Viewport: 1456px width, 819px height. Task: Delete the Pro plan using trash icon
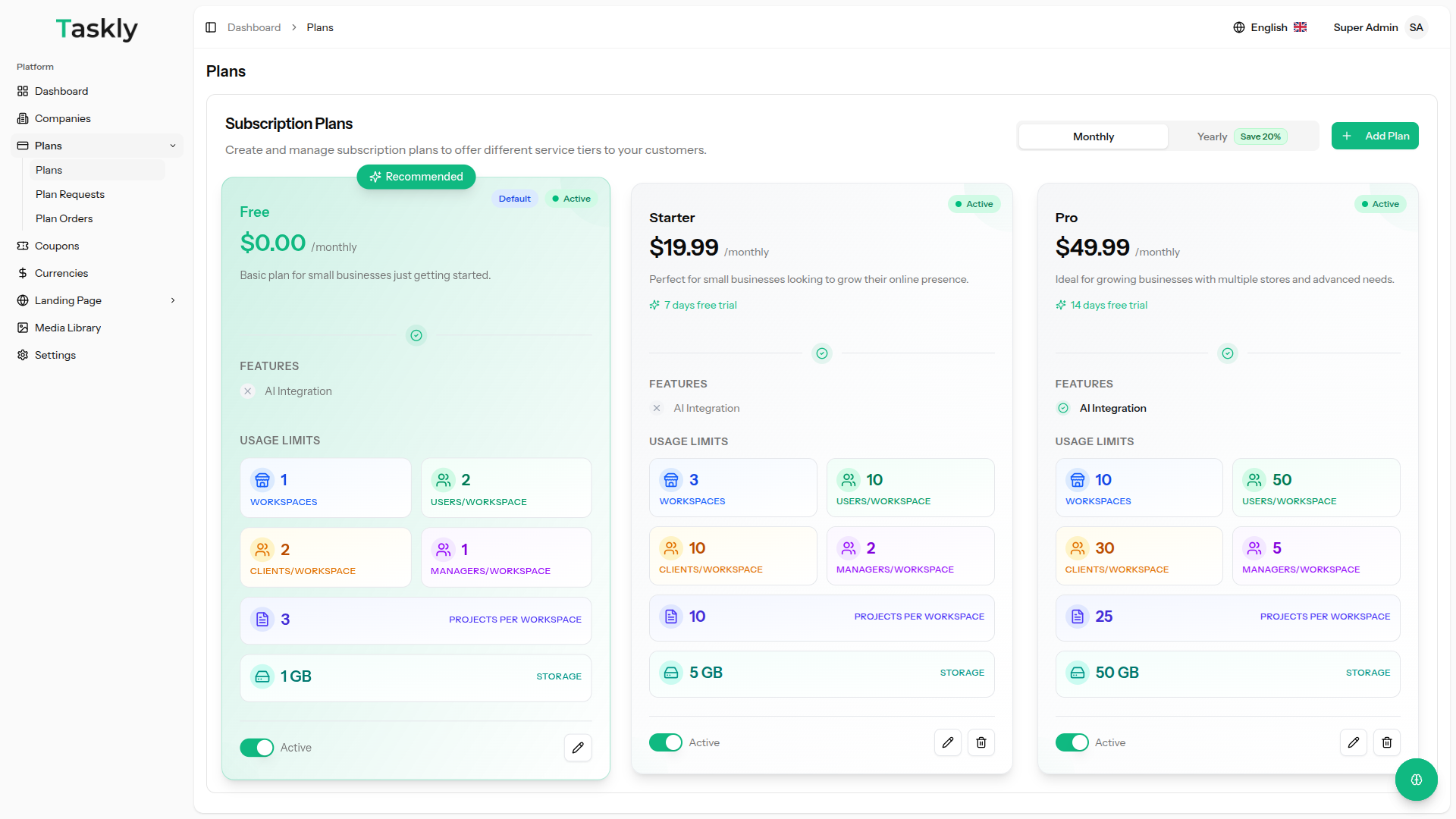tap(1387, 742)
